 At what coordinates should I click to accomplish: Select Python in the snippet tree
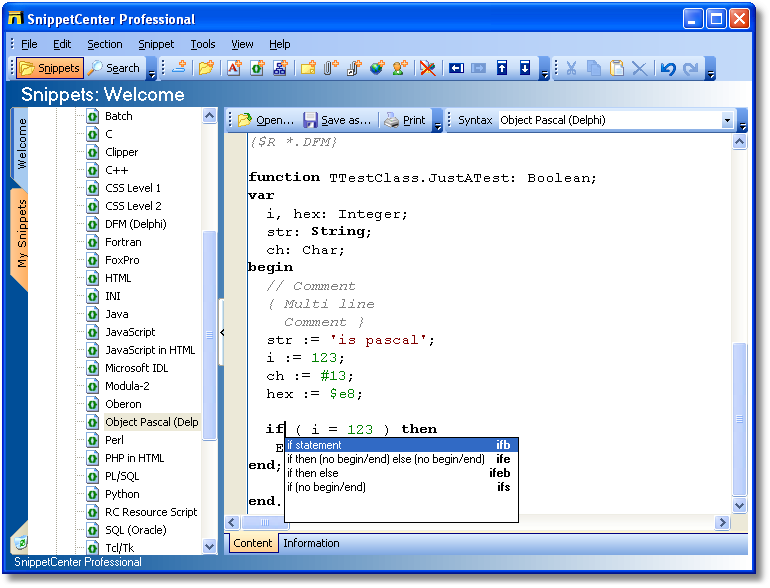(x=122, y=494)
